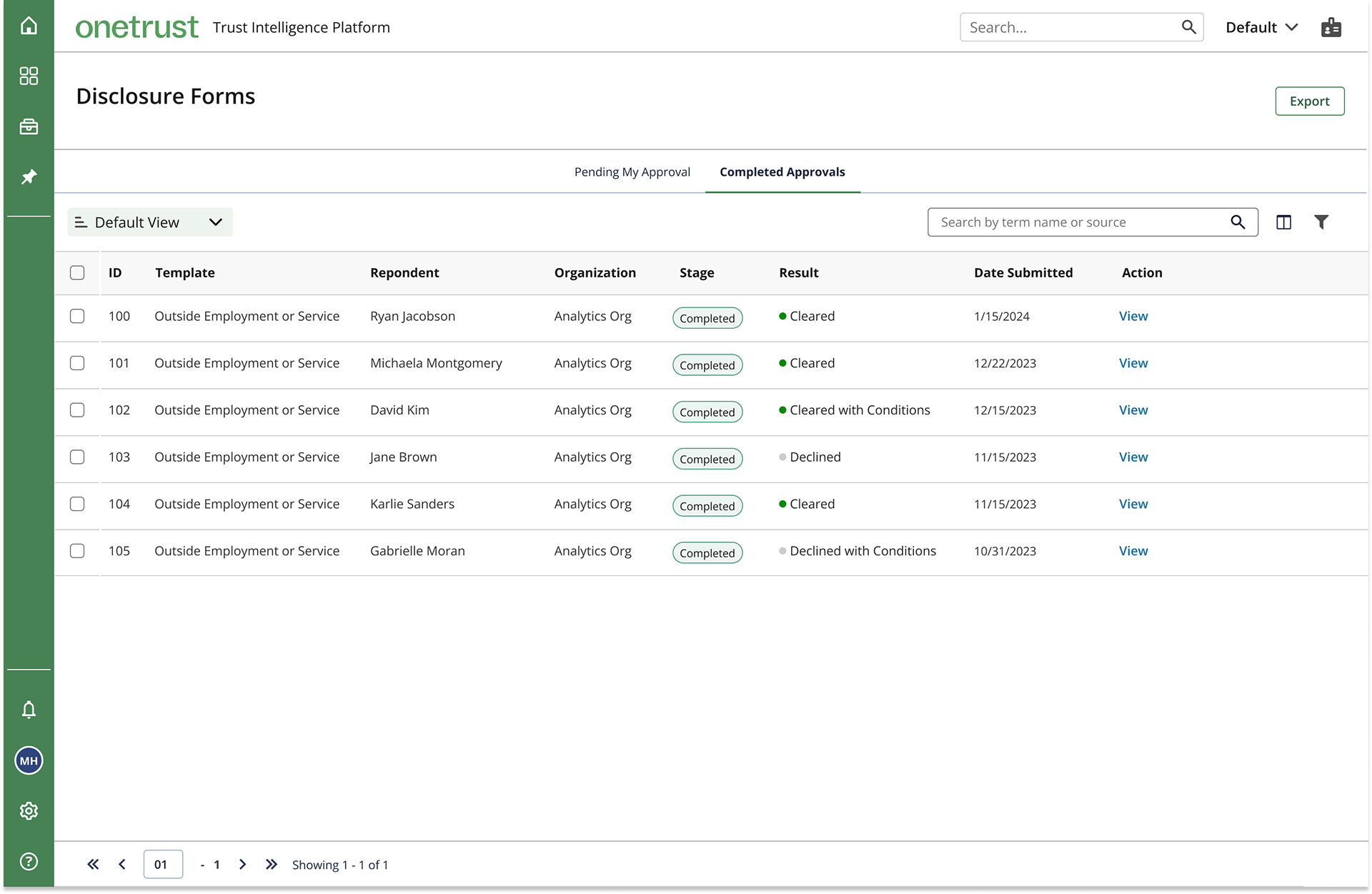Screen dimensions: 1372x894
Task: Click the Export button
Action: pos(1309,101)
